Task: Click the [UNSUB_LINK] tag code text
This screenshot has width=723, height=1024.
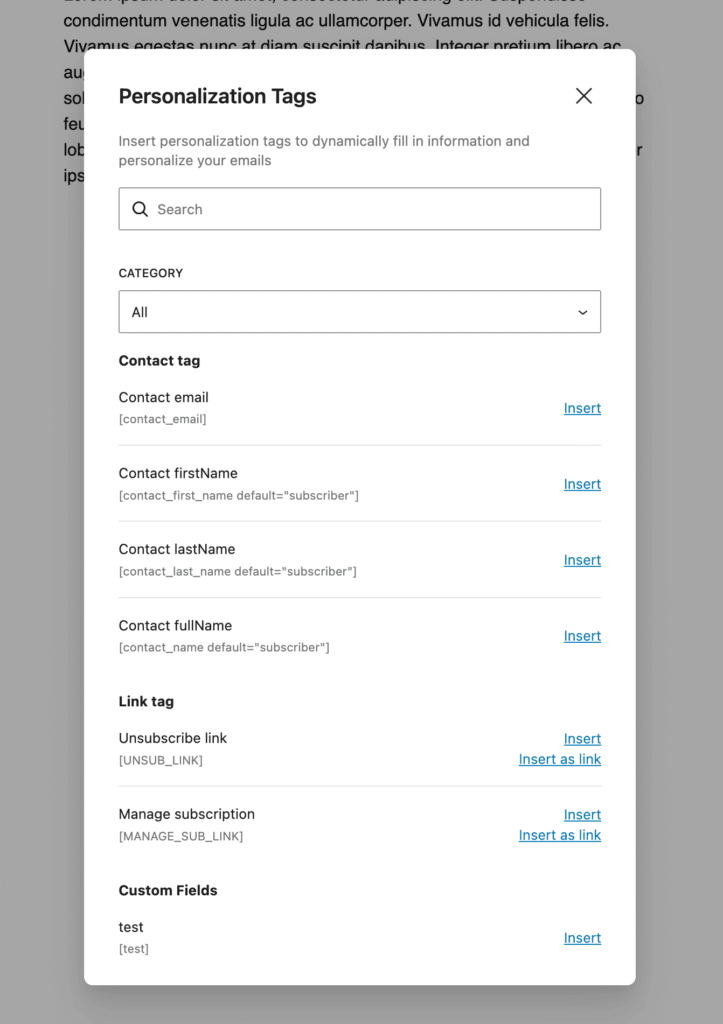Action: pyautogui.click(x=161, y=760)
